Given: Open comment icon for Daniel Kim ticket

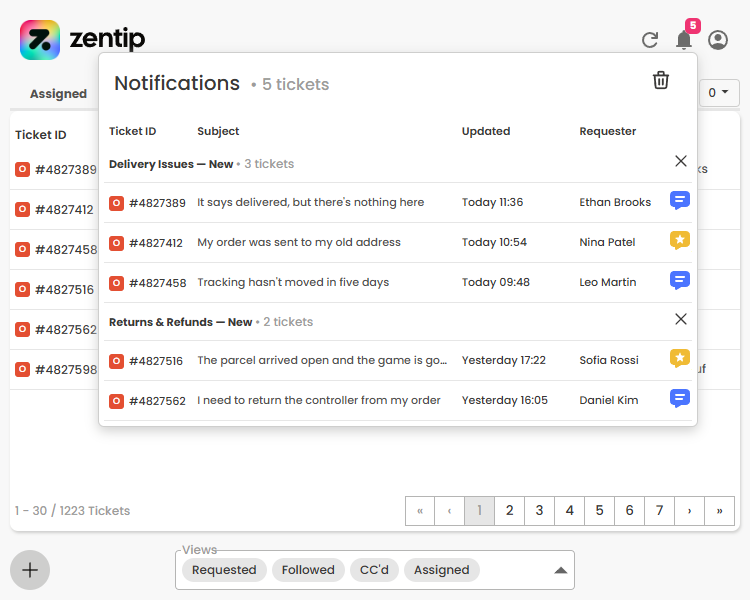Looking at the screenshot, I should (680, 399).
